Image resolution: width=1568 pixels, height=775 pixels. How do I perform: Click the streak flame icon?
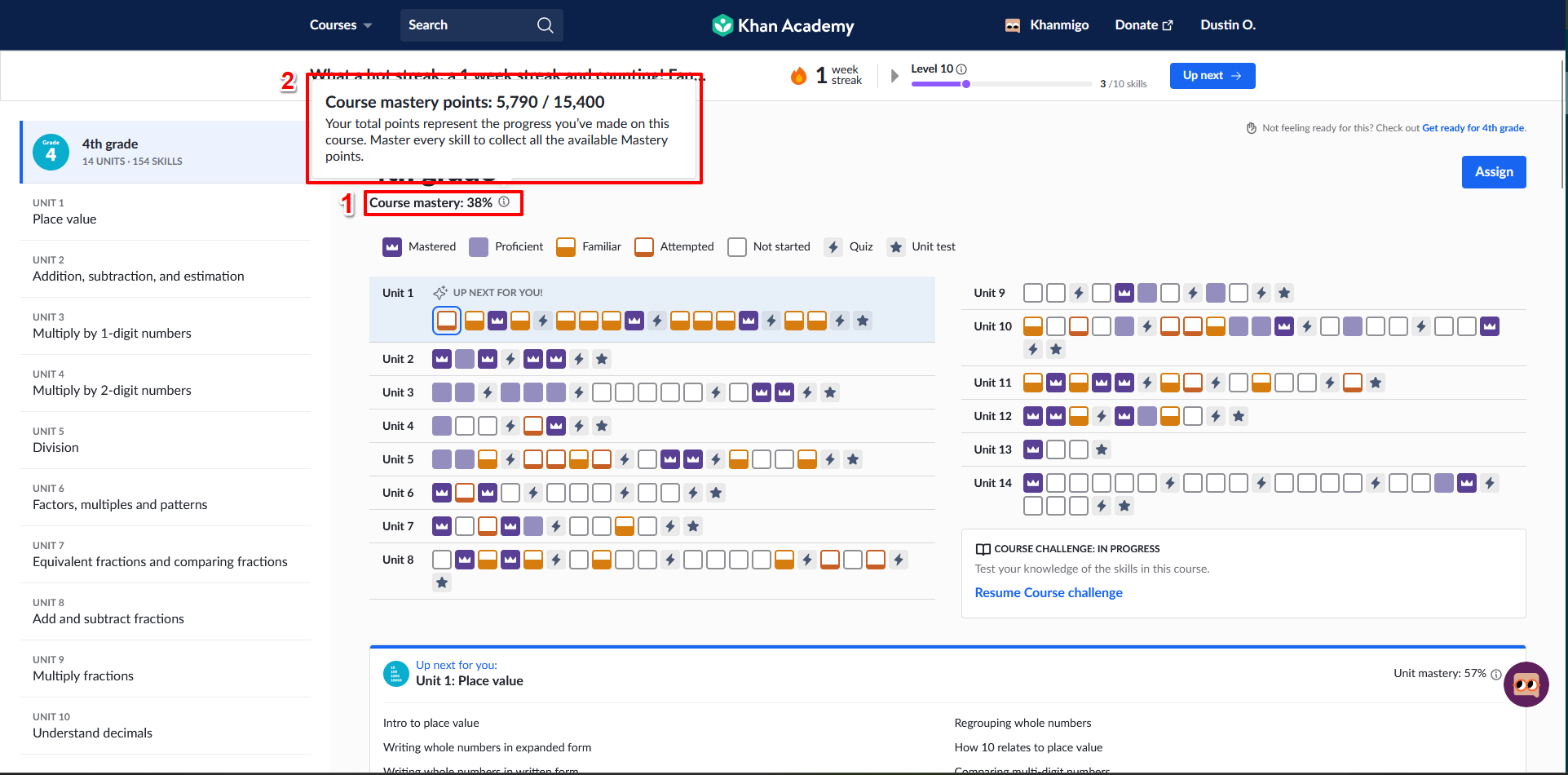[x=798, y=75]
